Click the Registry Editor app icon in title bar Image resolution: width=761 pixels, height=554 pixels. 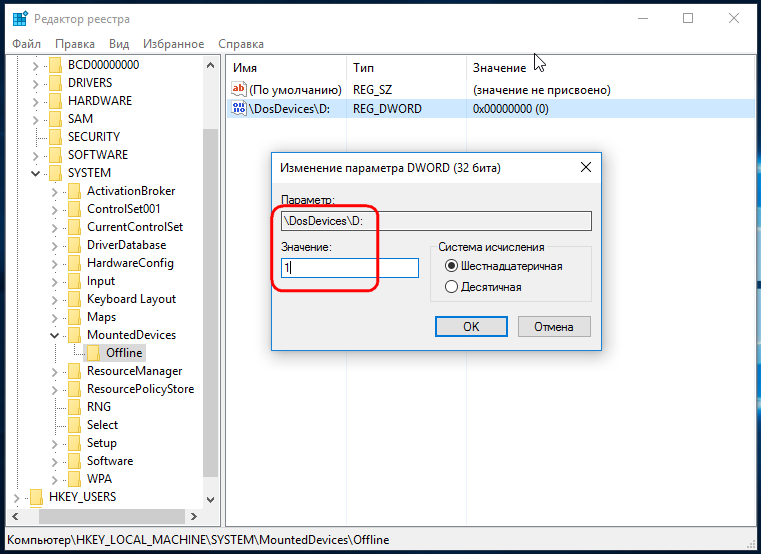tap(20, 19)
